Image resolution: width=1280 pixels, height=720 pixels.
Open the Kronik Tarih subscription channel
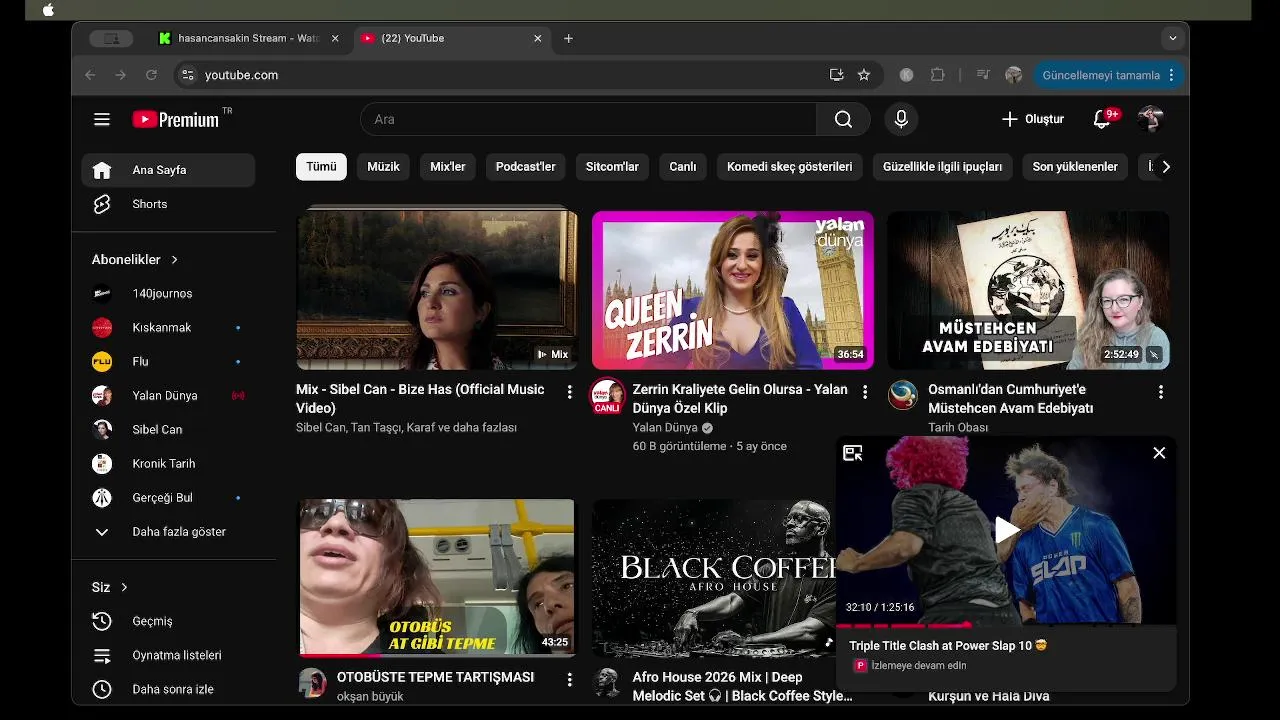click(168, 463)
